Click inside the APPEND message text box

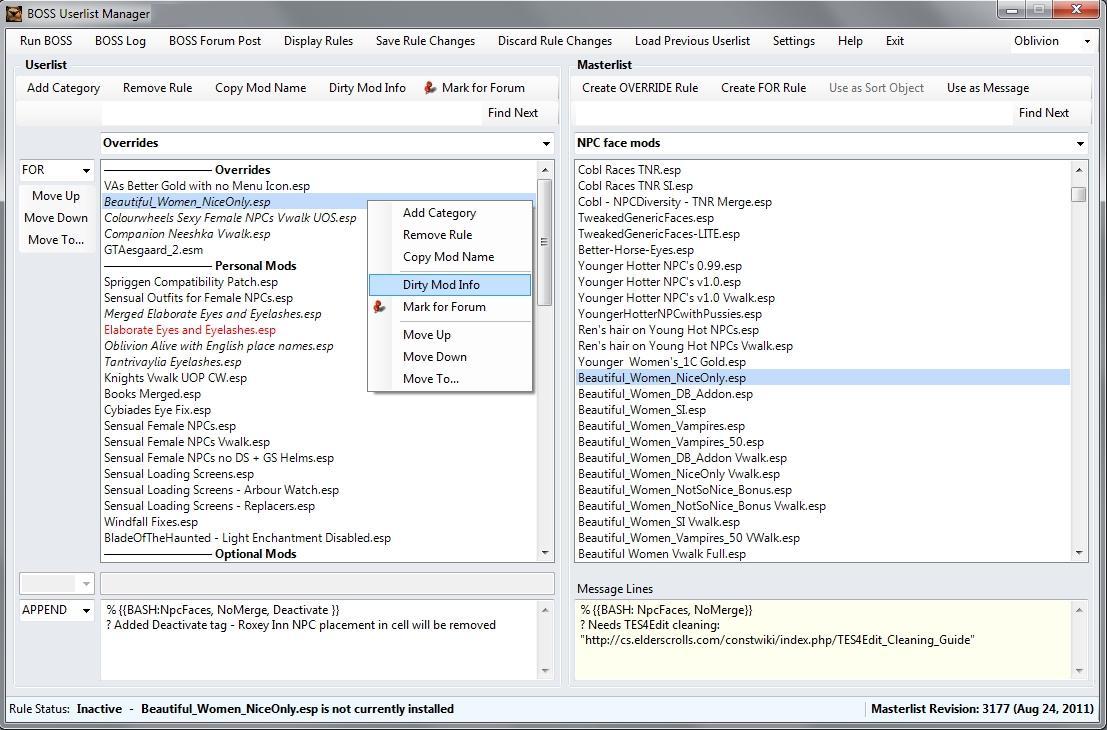[x=320, y=640]
